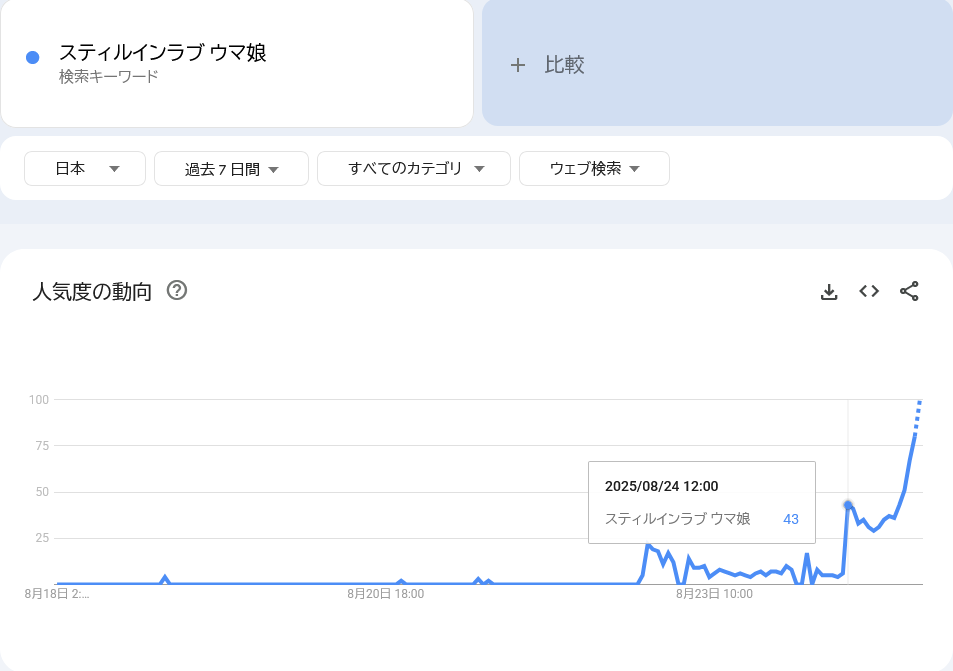Open the embed code icon
Image resolution: width=953 pixels, height=671 pixels.
(869, 292)
